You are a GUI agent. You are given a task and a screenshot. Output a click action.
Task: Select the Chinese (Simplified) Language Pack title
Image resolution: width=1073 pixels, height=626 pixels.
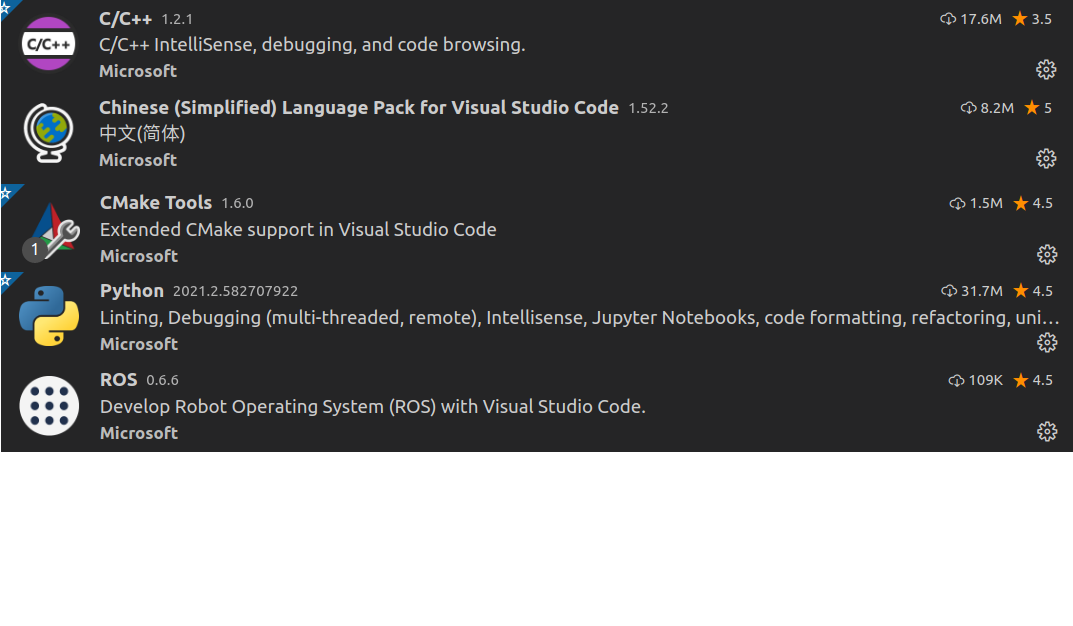click(359, 107)
